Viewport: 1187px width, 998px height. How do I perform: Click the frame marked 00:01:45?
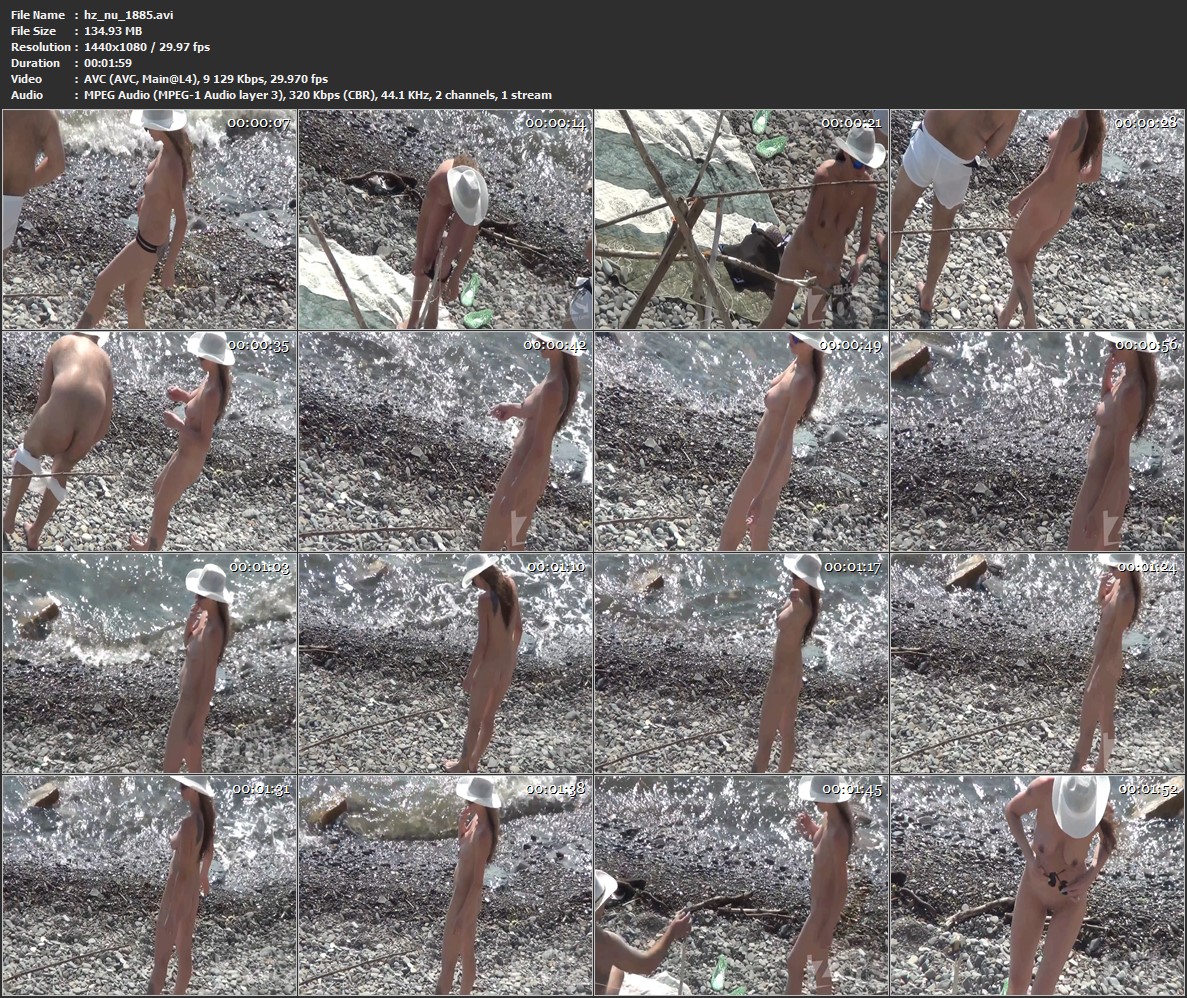[x=741, y=885]
